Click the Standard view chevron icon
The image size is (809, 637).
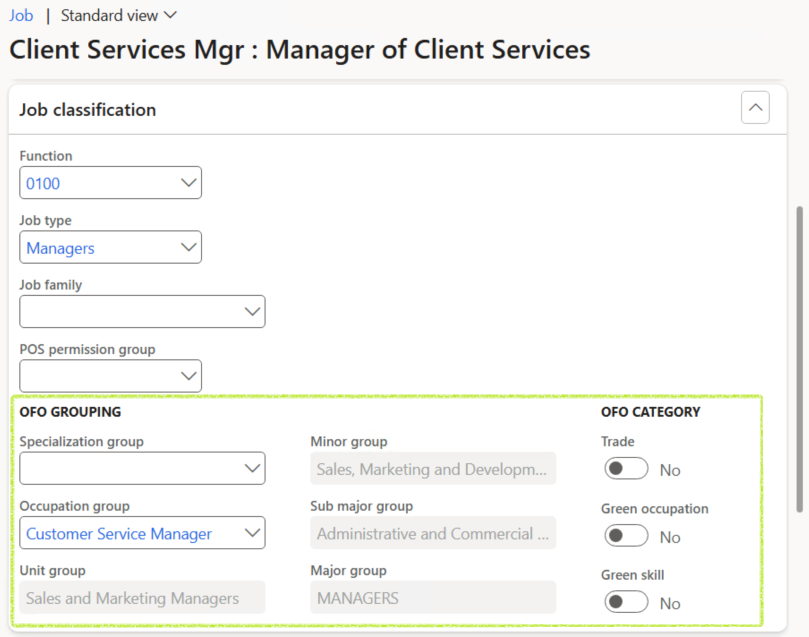170,15
